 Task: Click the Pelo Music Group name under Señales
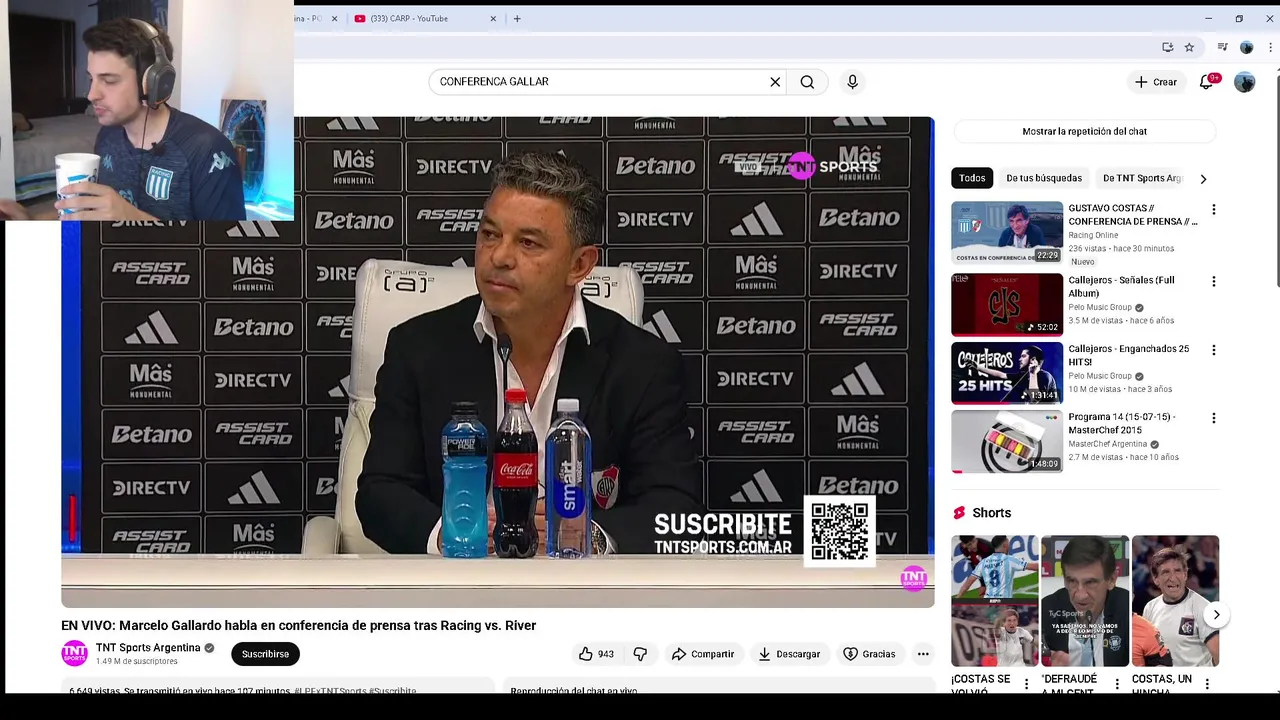pyautogui.click(x=1100, y=308)
